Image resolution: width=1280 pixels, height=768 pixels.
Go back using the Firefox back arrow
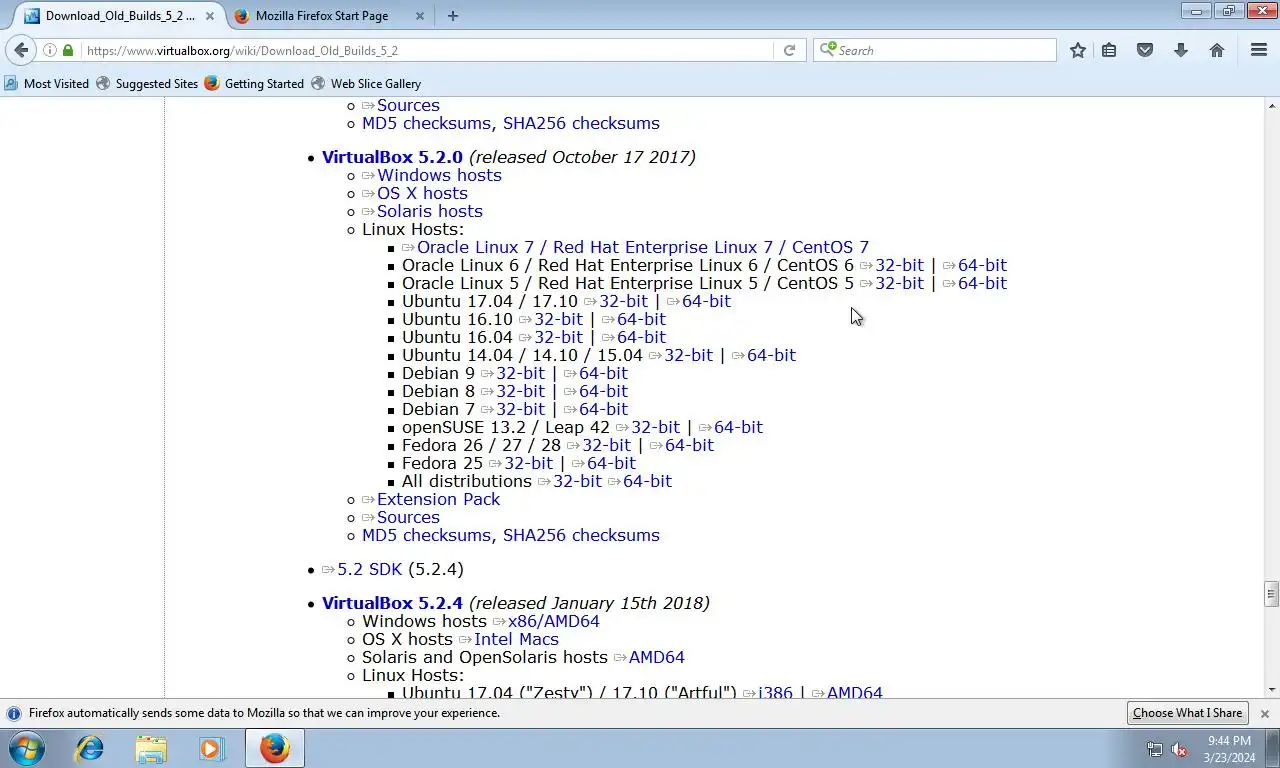pyautogui.click(x=22, y=50)
